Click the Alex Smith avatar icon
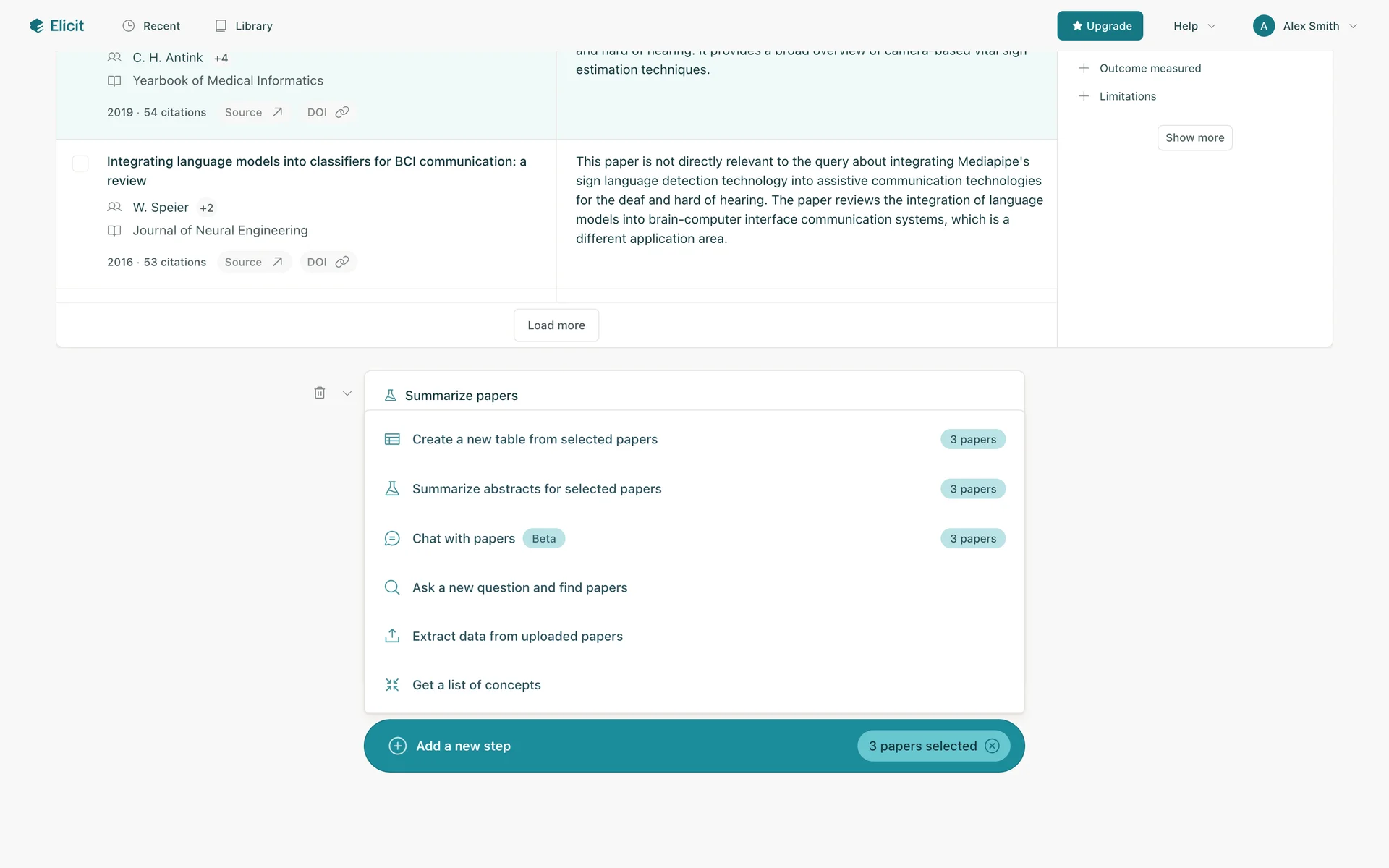 click(1263, 26)
